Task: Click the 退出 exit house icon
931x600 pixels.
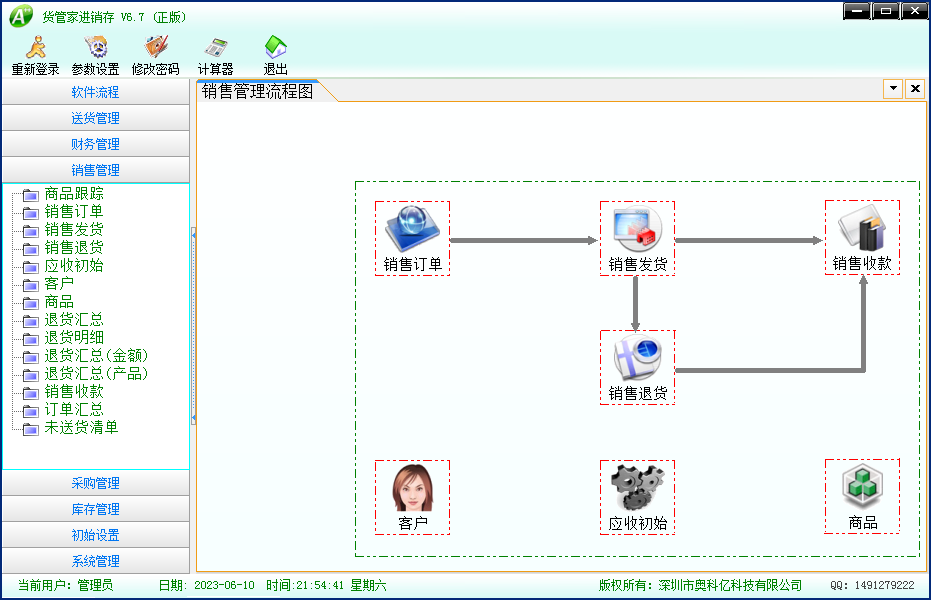Action: (276, 47)
